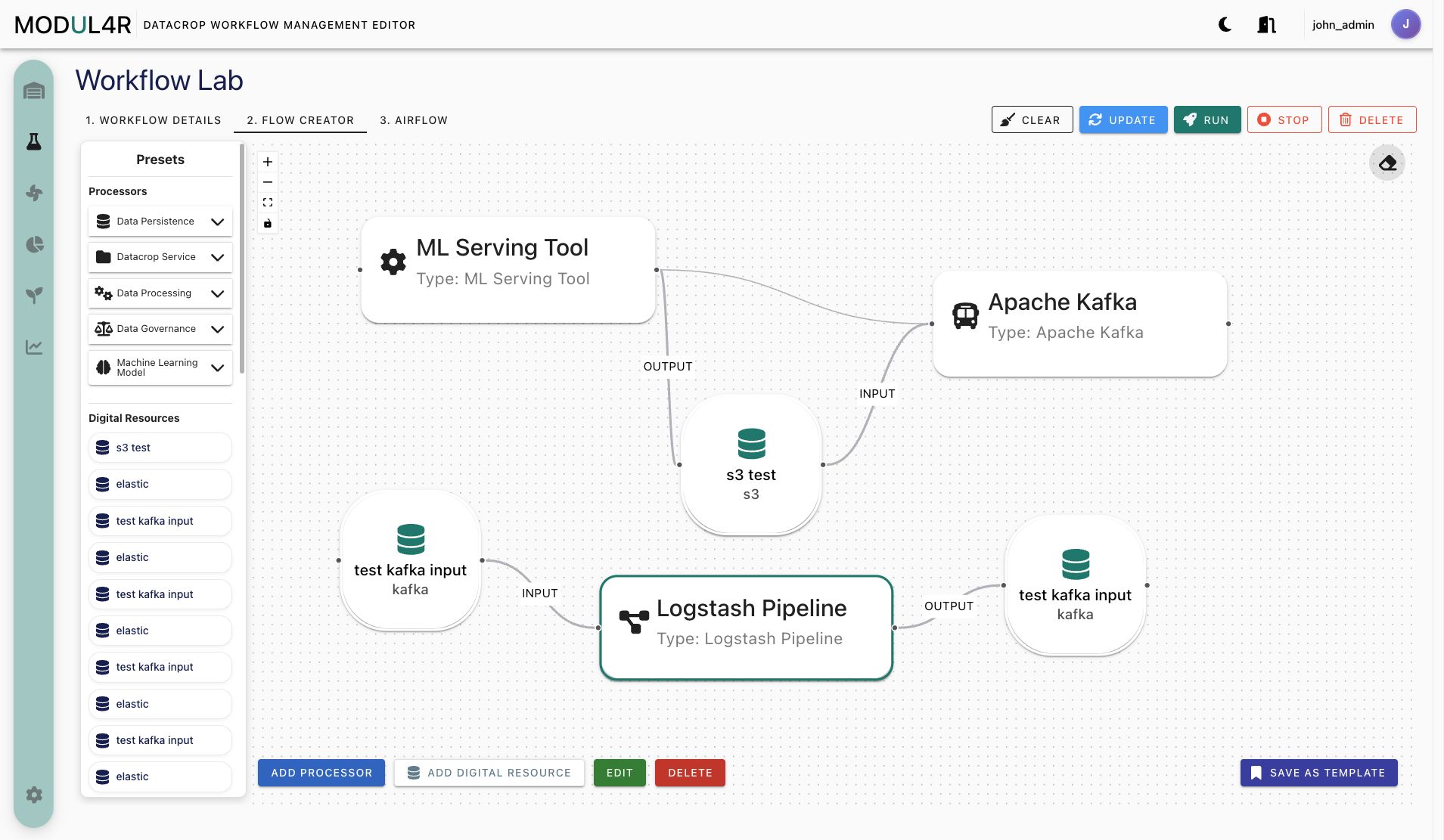
Task: Click OUTPUT label near ML Serving Tool edge
Action: pyautogui.click(x=668, y=367)
